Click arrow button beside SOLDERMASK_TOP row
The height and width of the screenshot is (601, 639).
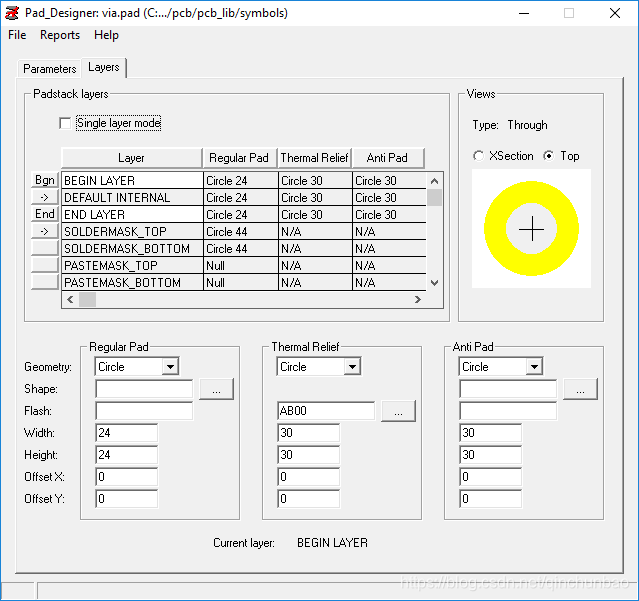pos(45,231)
